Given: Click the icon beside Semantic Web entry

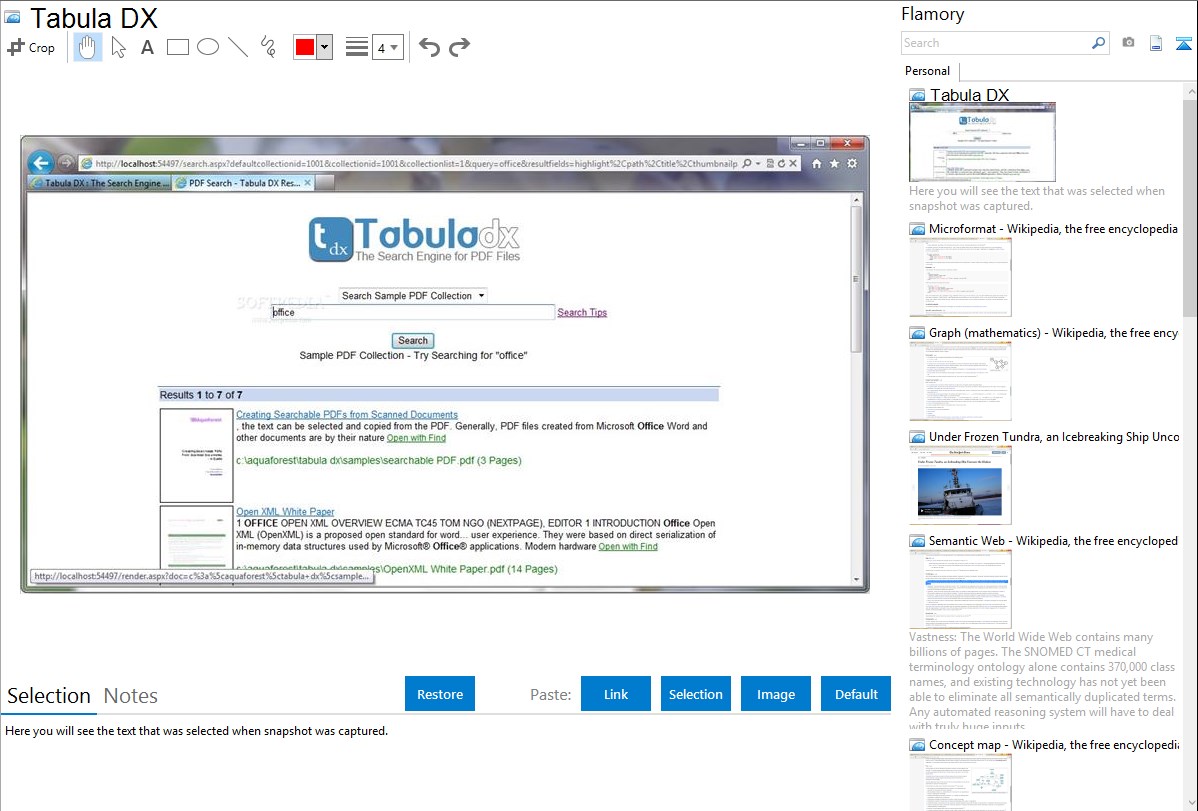Looking at the screenshot, I should (917, 540).
